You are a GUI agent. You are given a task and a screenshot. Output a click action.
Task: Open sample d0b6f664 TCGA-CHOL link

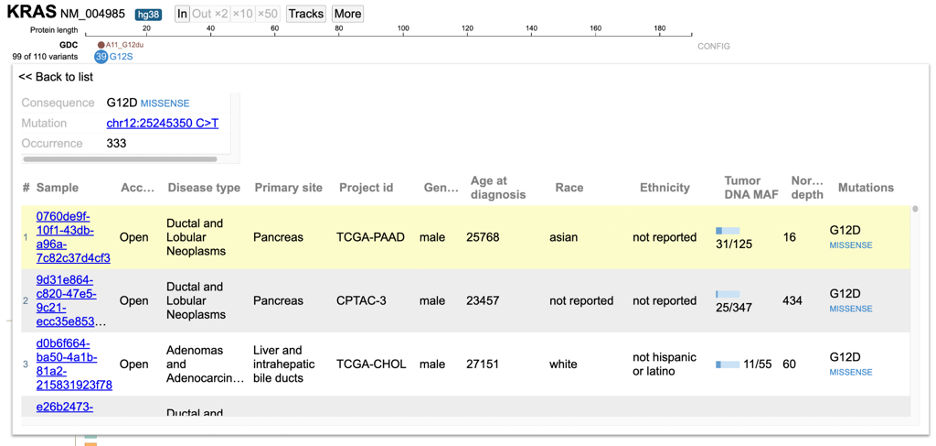(x=73, y=364)
